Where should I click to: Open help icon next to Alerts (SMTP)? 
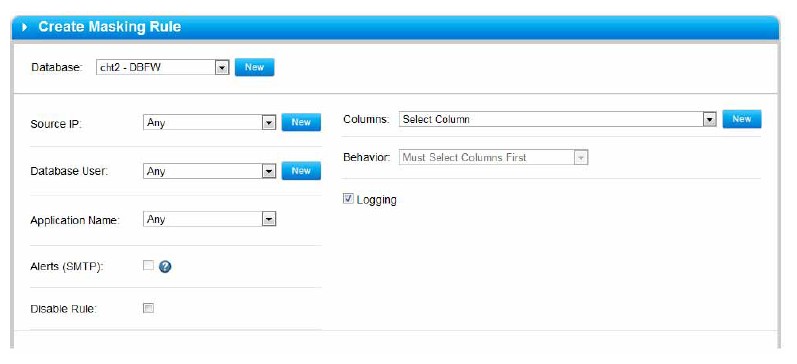coord(165,266)
